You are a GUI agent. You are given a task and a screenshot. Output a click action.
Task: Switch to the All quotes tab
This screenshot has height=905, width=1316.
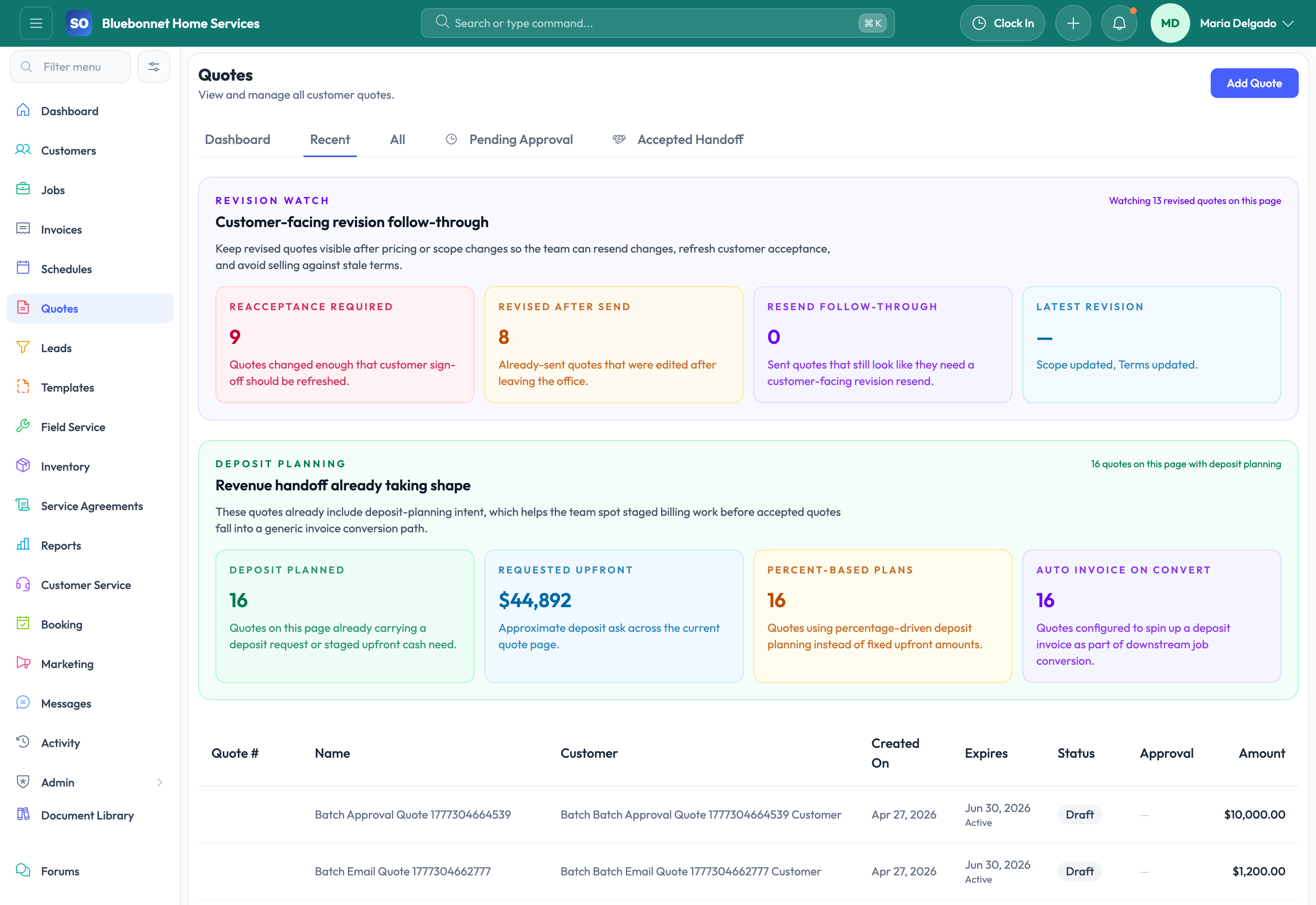click(397, 139)
